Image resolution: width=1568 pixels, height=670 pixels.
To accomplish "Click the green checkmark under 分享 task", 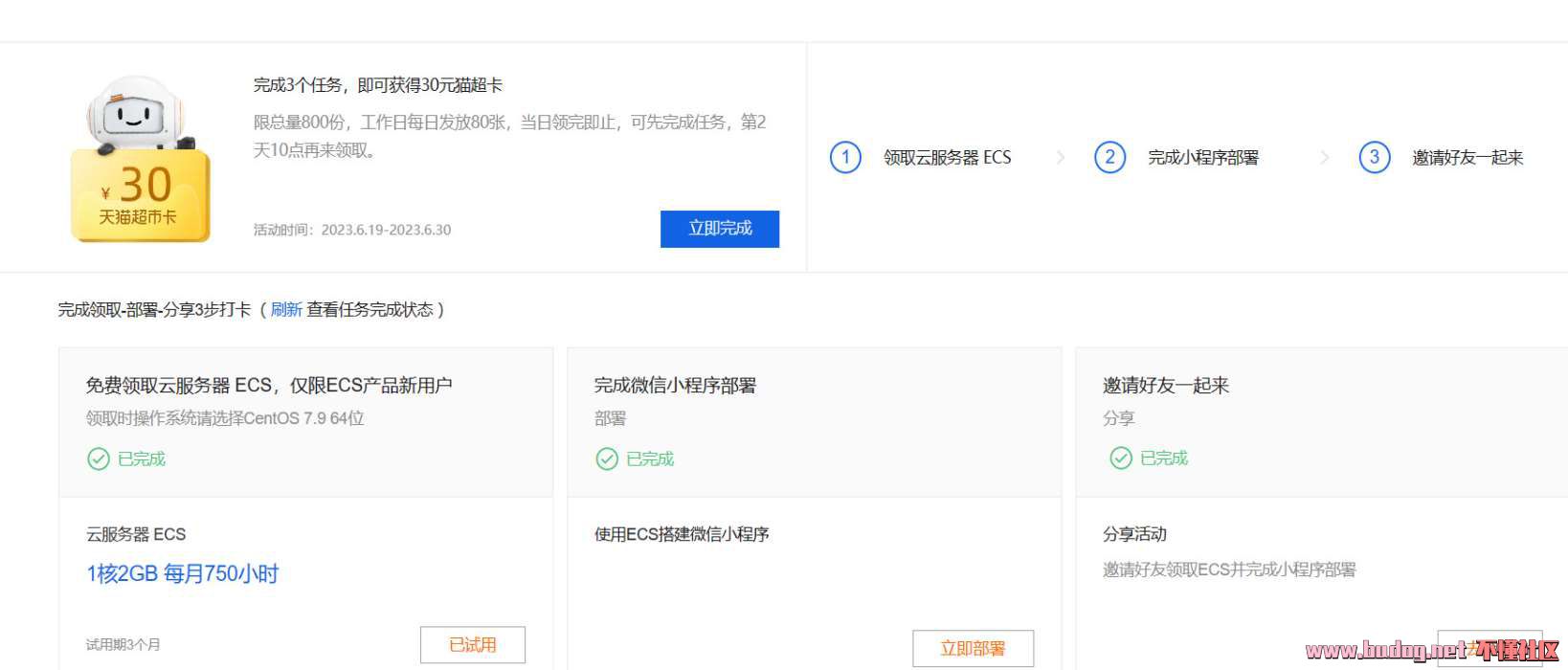I will click(x=1120, y=458).
